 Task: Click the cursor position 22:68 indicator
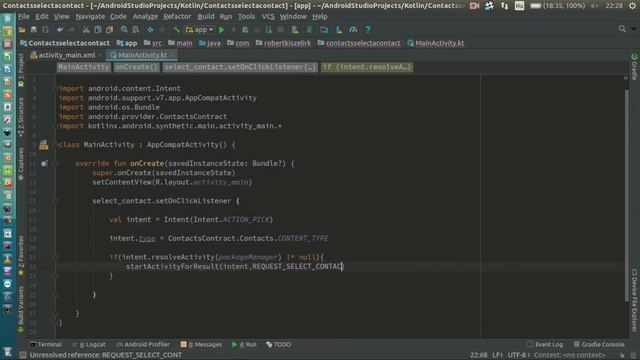pyautogui.click(x=478, y=355)
